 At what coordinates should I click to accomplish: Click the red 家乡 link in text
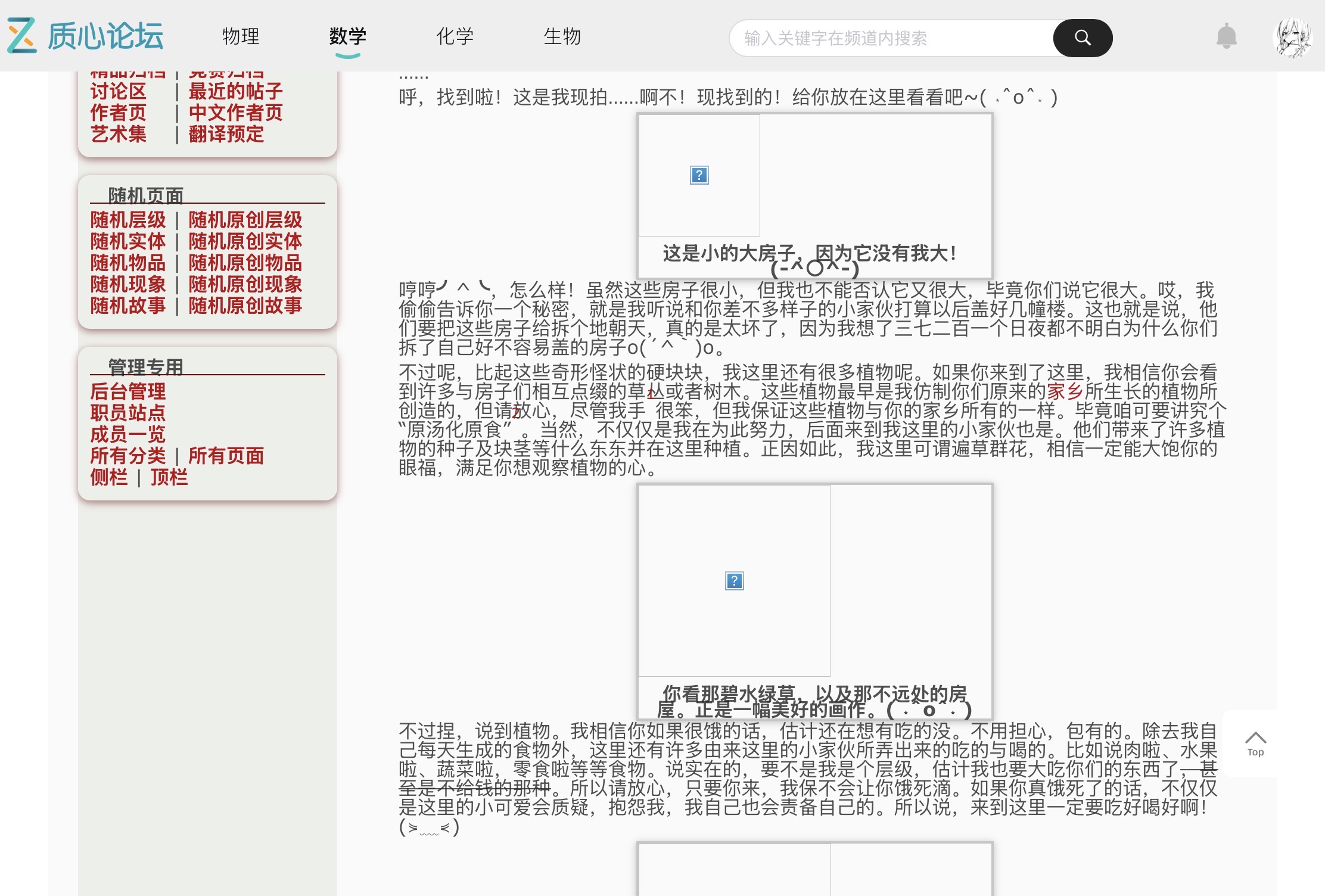coord(1065,391)
